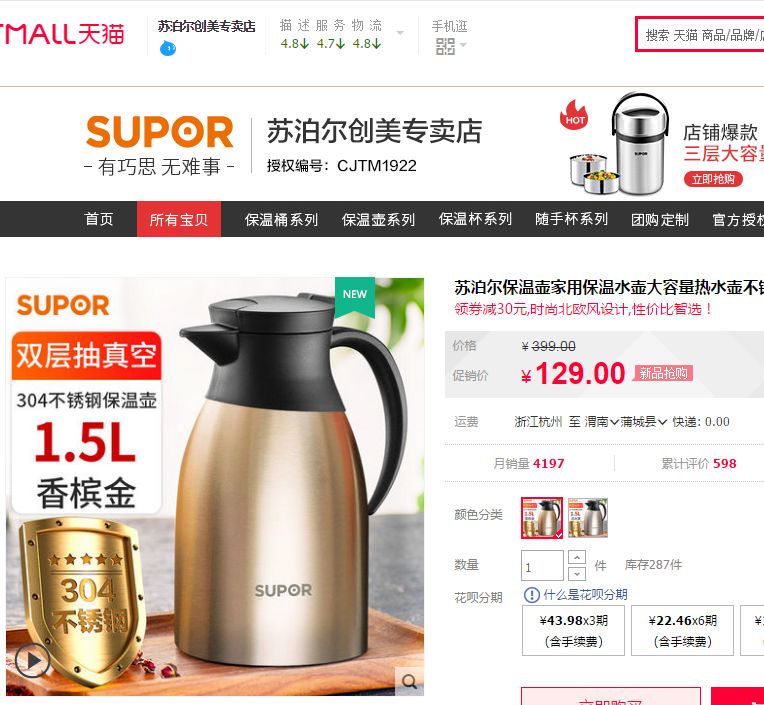Screen dimensions: 764x705
Task: Click the 搜索 天猫 search field
Action: pos(700,34)
